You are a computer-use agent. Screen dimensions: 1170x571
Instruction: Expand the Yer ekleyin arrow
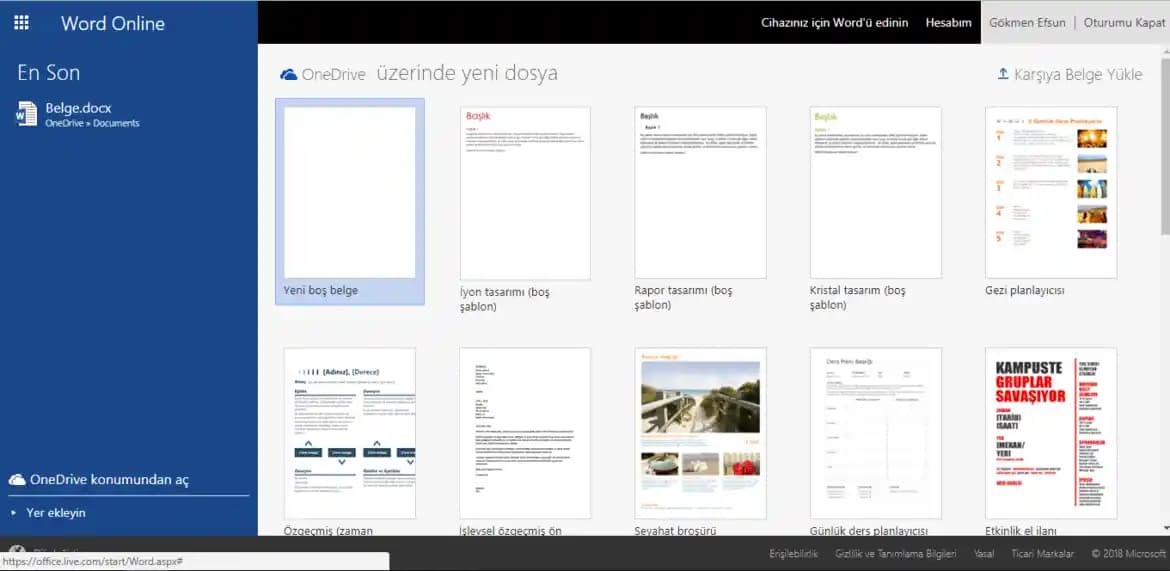click(x=14, y=513)
